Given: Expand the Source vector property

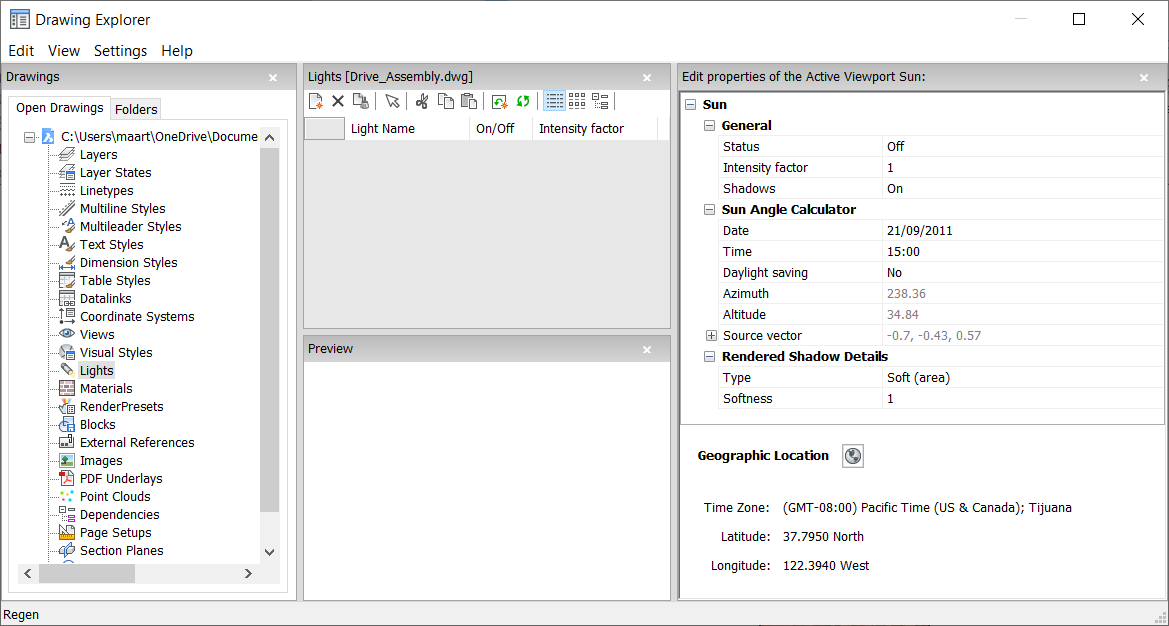Looking at the screenshot, I should coord(711,336).
